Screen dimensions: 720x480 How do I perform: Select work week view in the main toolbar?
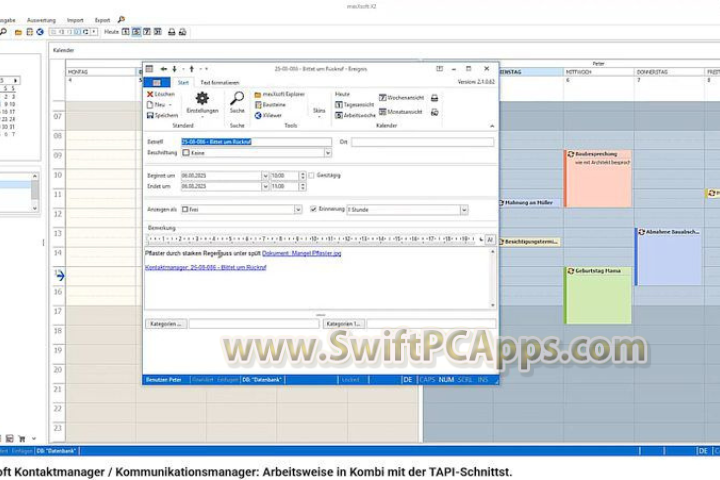click(136, 32)
